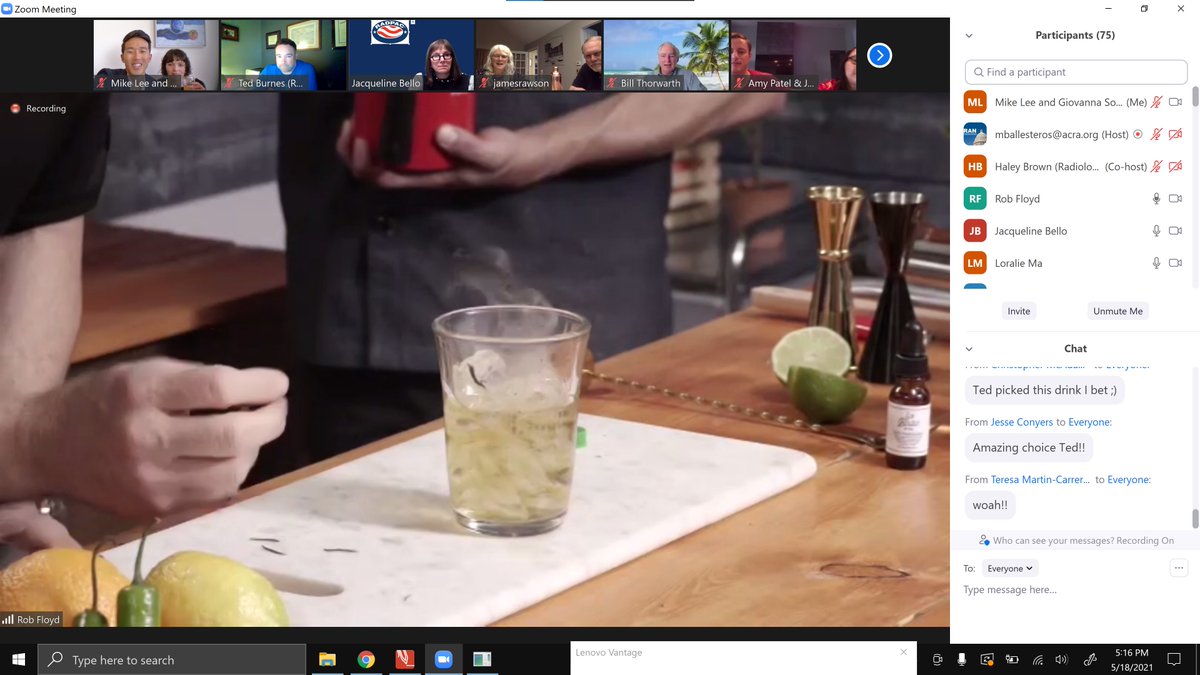Click the Wi-Fi network tray icon
The image size is (1200, 675).
pyautogui.click(x=1037, y=660)
